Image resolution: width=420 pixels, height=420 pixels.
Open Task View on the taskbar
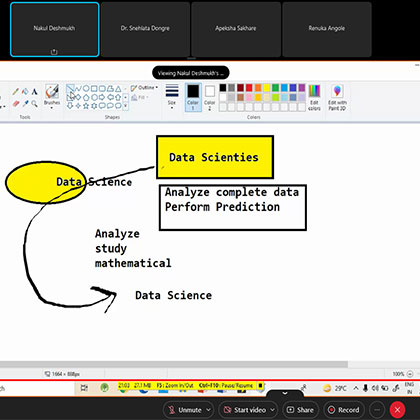point(84,388)
